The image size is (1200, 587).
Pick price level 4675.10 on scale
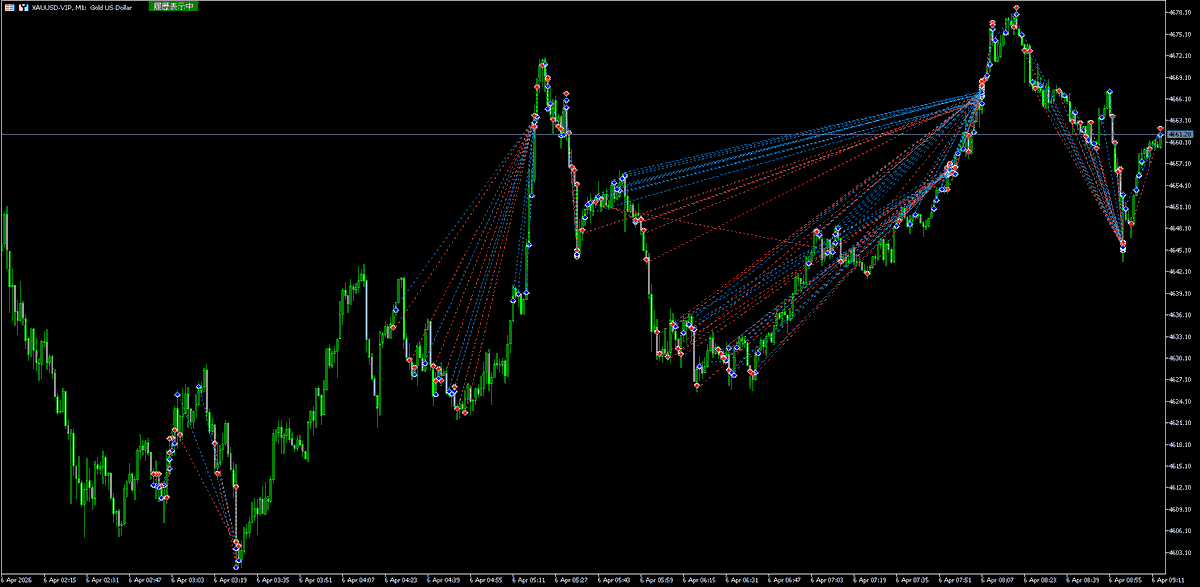pyautogui.click(x=1180, y=33)
